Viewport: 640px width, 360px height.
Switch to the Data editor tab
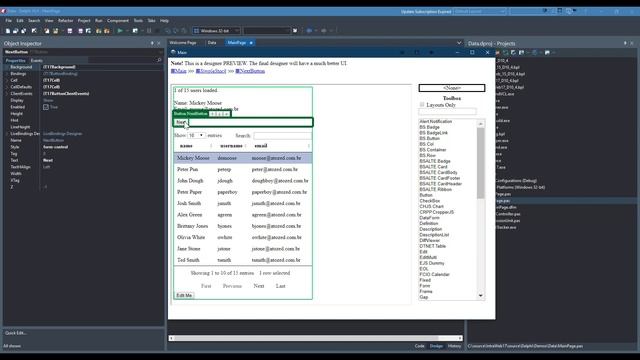click(212, 42)
